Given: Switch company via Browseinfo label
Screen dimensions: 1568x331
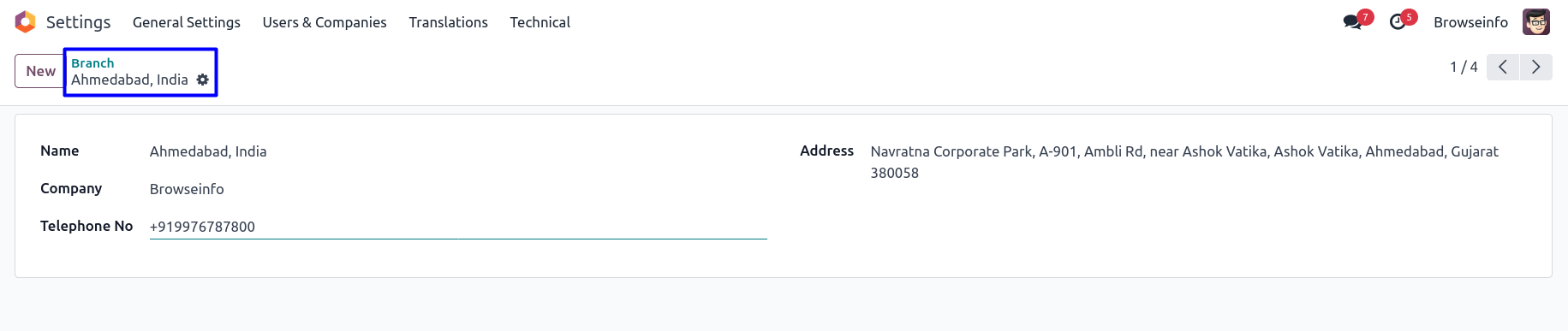Looking at the screenshot, I should 1471,22.
